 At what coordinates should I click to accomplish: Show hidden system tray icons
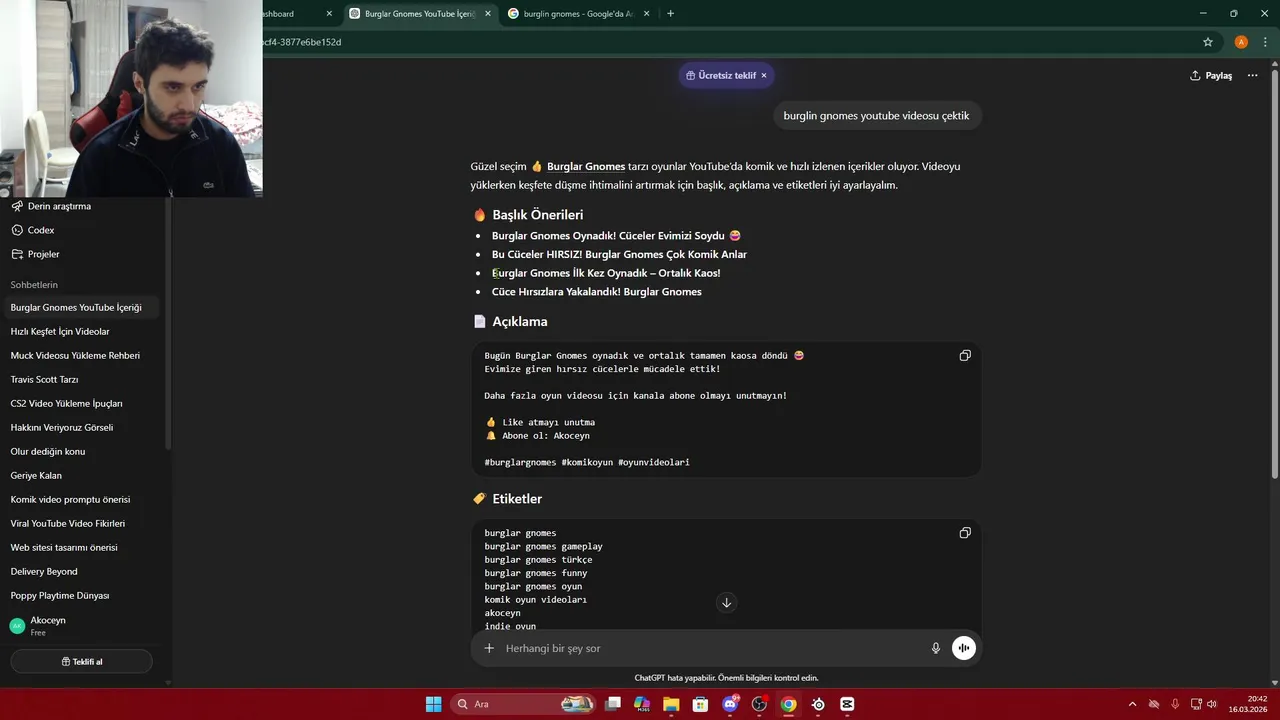(x=1132, y=704)
